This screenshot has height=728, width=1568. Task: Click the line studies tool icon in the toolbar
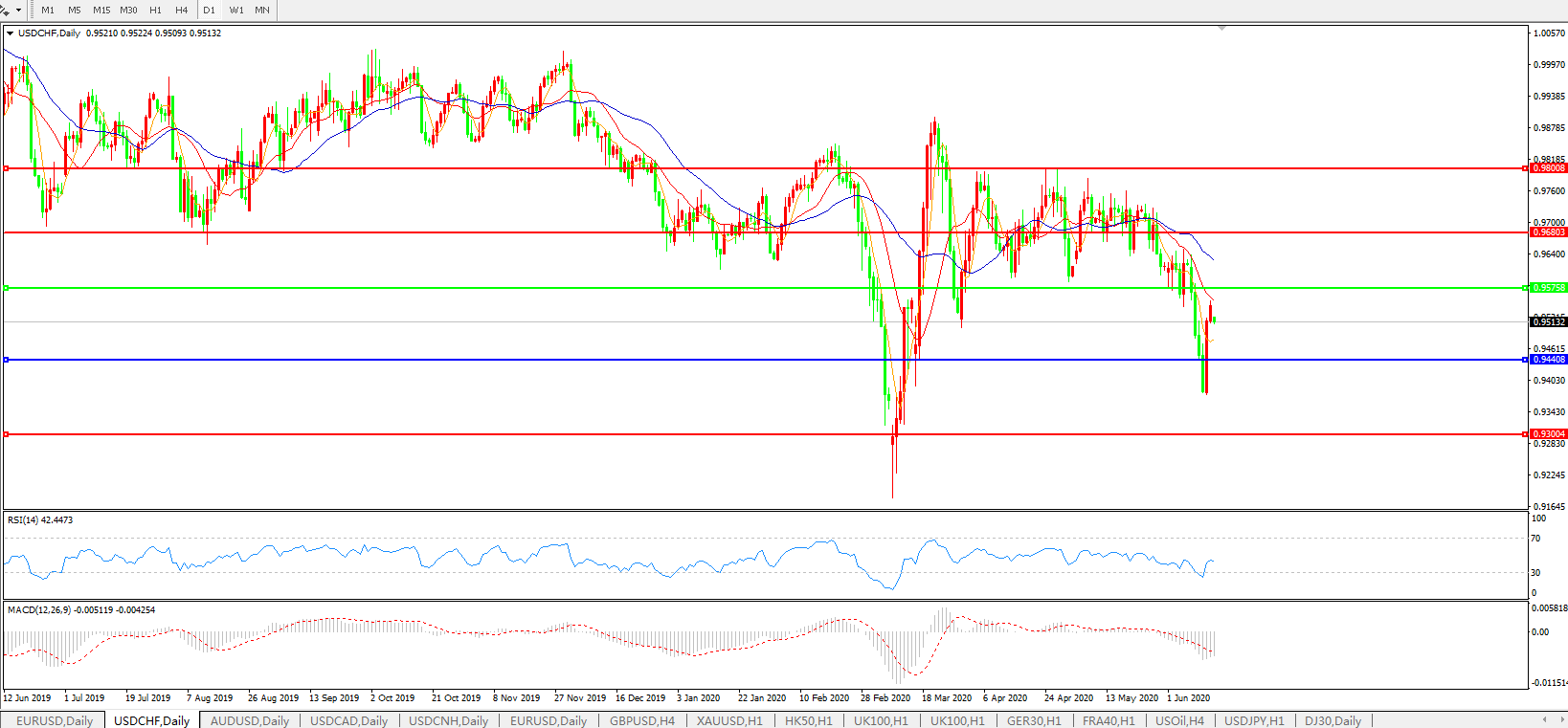coord(5,10)
